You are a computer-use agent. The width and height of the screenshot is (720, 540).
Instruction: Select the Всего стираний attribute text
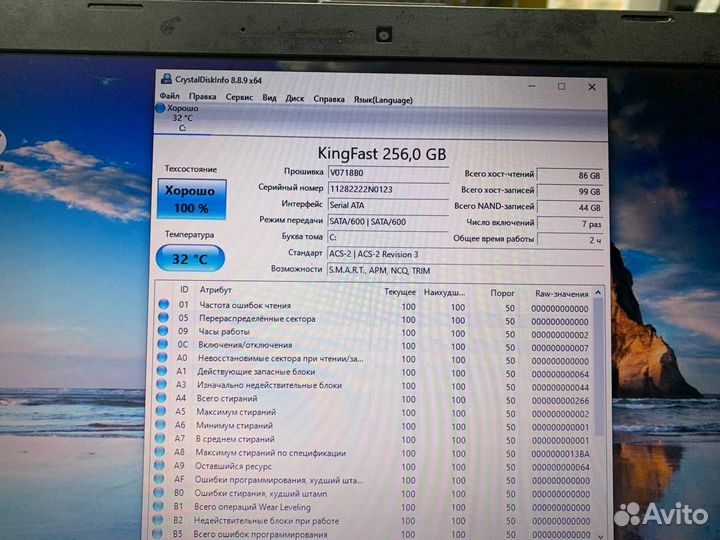pyautogui.click(x=227, y=399)
